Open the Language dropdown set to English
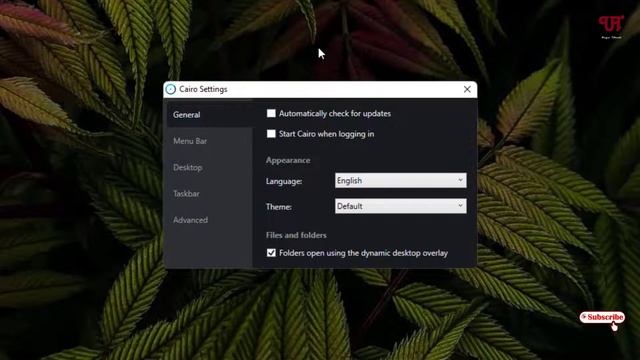The height and width of the screenshot is (360, 640). point(400,180)
